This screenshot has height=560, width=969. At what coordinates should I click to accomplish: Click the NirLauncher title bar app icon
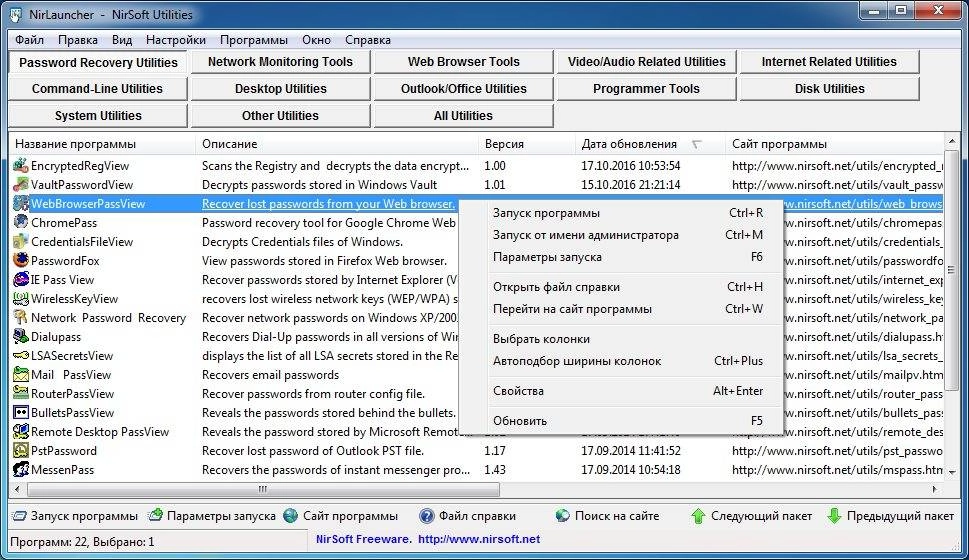pos(15,14)
